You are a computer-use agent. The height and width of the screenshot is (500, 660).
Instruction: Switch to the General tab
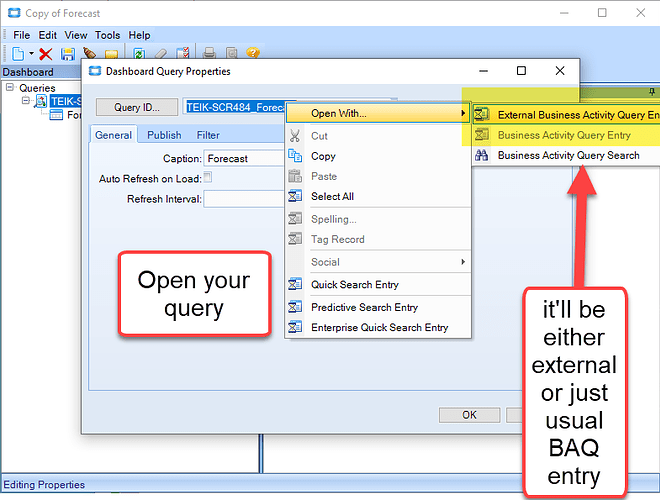[x=113, y=135]
